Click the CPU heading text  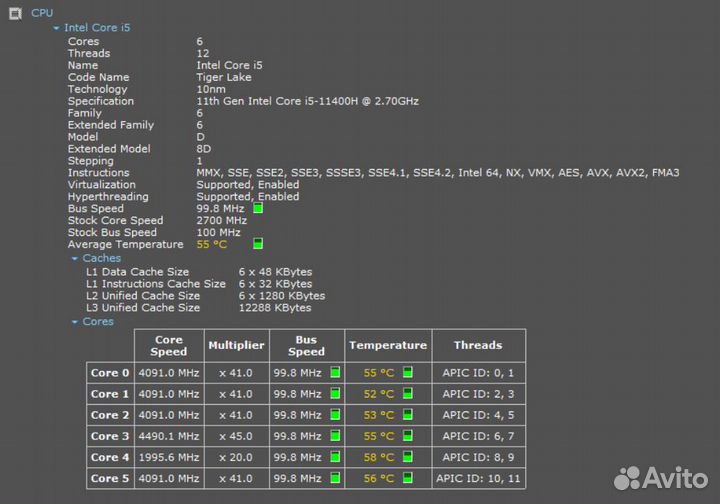tap(42, 12)
